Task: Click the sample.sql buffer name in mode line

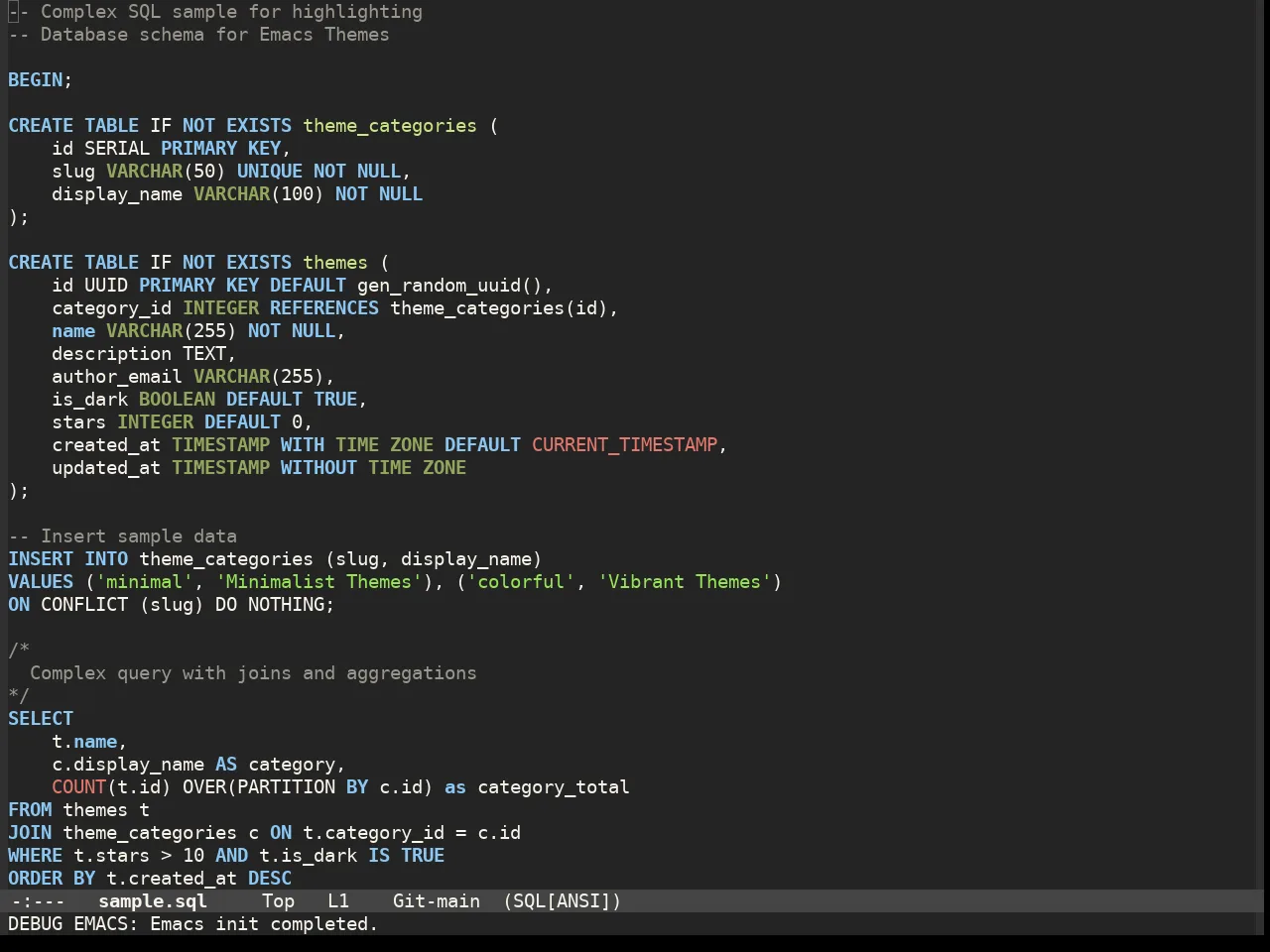Action: point(153,901)
